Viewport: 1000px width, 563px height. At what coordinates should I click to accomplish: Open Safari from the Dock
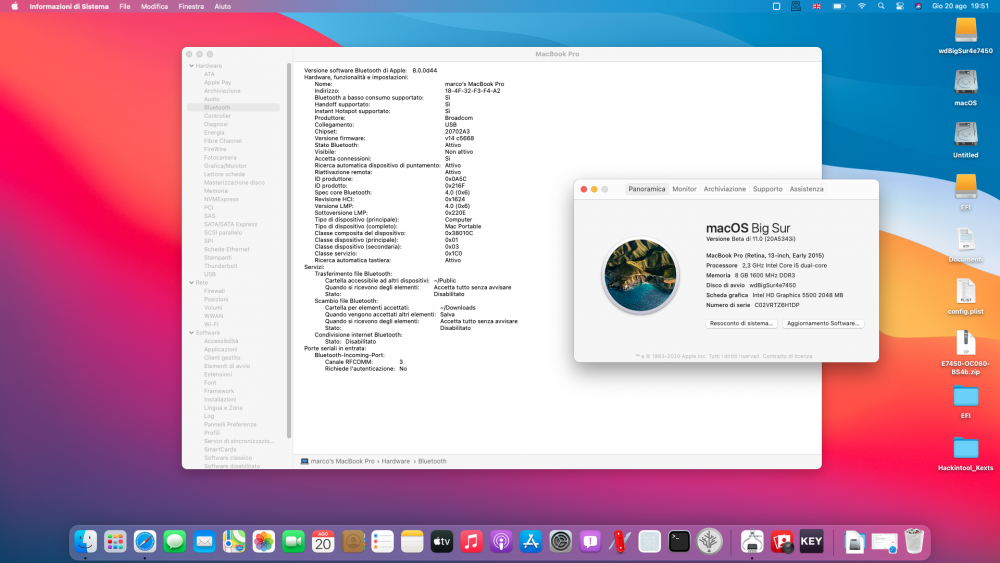coord(145,542)
